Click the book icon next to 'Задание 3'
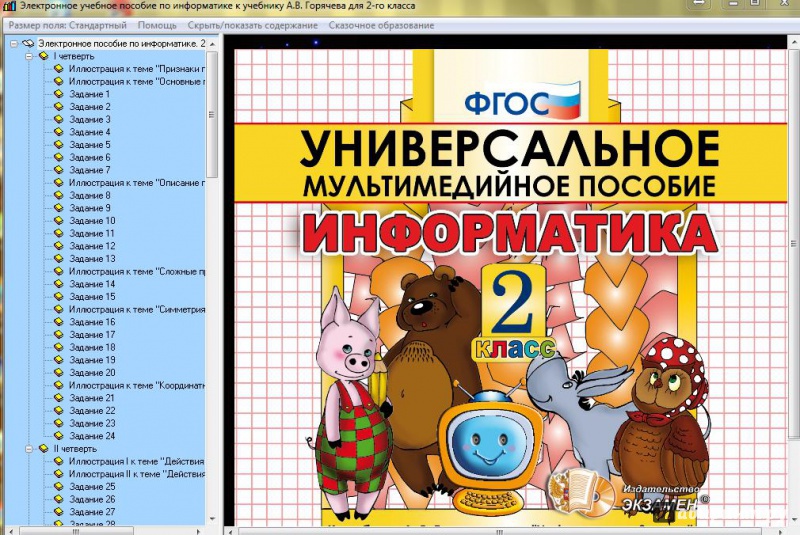 59,119
